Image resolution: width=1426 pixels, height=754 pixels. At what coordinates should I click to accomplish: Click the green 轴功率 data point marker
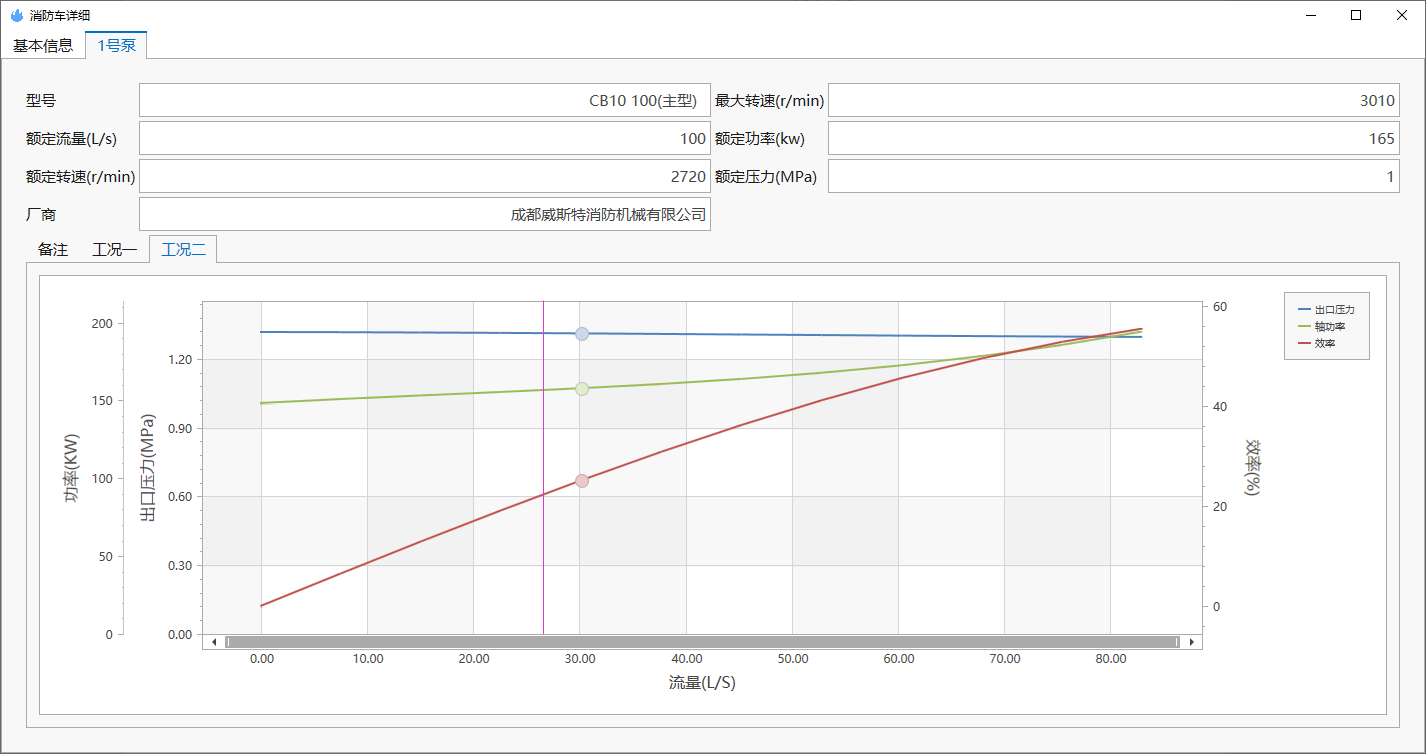click(x=582, y=389)
